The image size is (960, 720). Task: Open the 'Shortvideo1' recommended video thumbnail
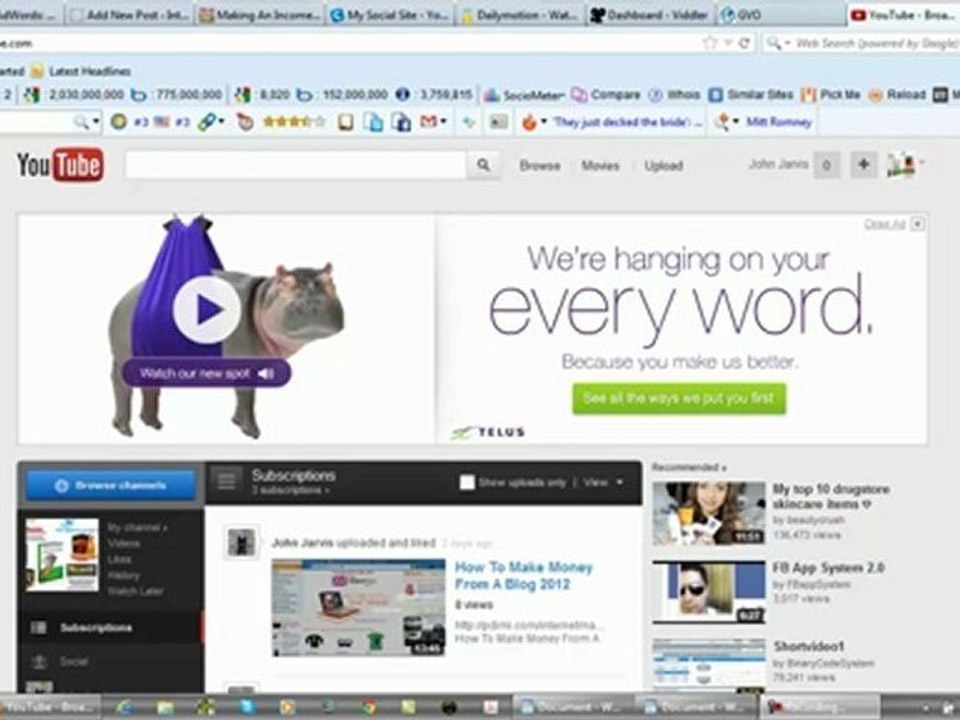[x=708, y=666]
